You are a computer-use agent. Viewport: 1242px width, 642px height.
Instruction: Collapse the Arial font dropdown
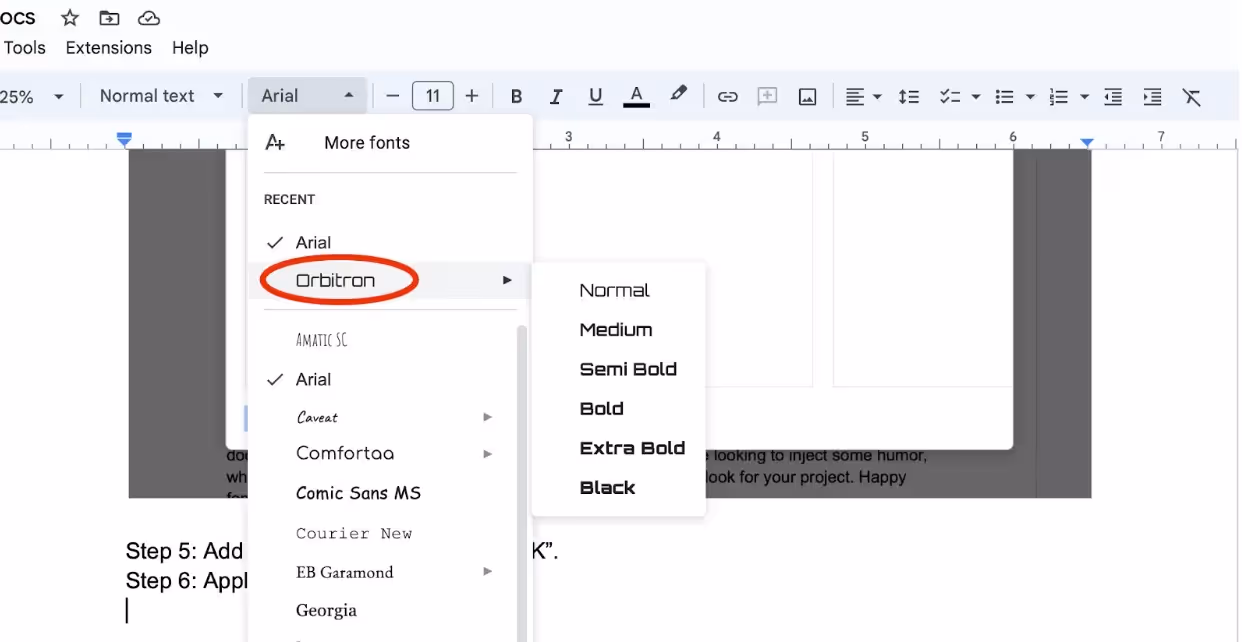pos(307,96)
